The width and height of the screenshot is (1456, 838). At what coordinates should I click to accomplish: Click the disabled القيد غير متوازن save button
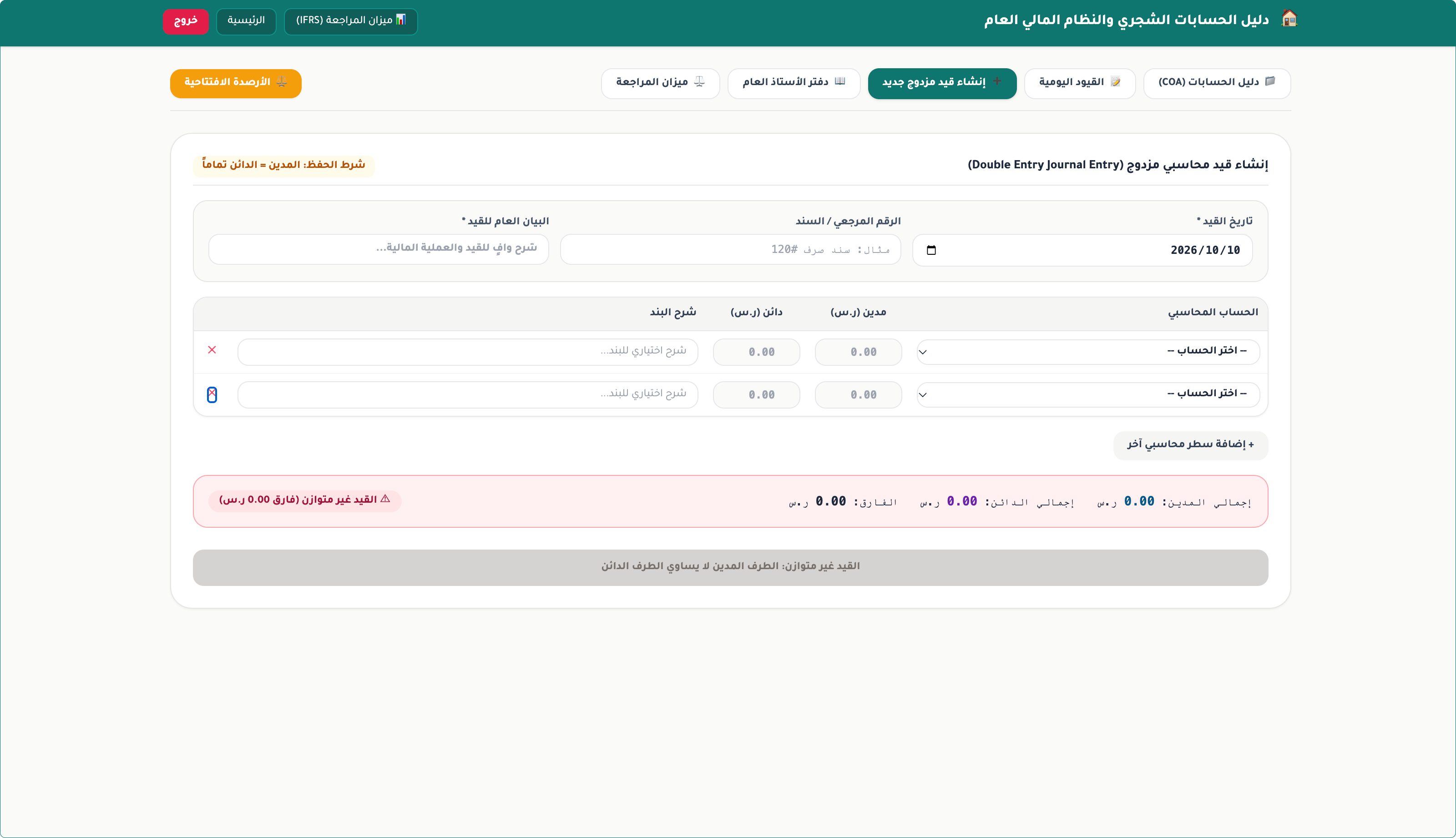(x=730, y=567)
